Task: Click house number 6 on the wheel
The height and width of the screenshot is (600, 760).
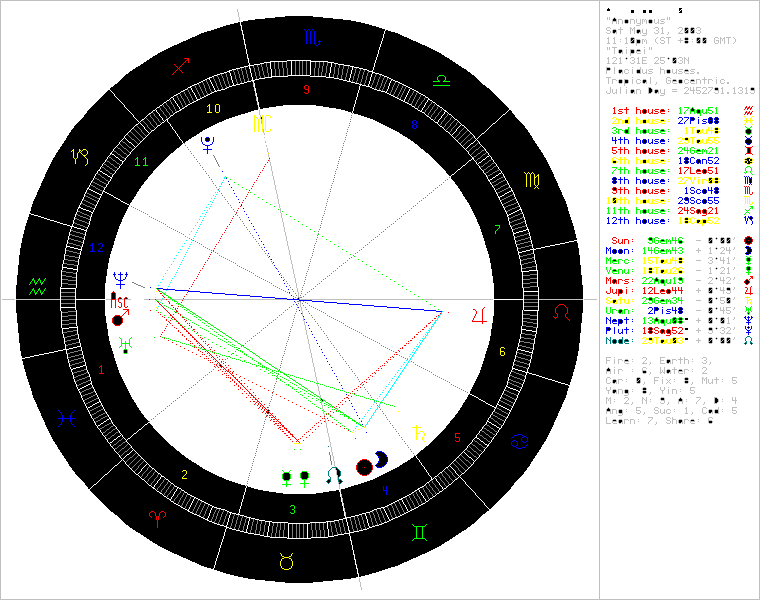Action: point(502,352)
